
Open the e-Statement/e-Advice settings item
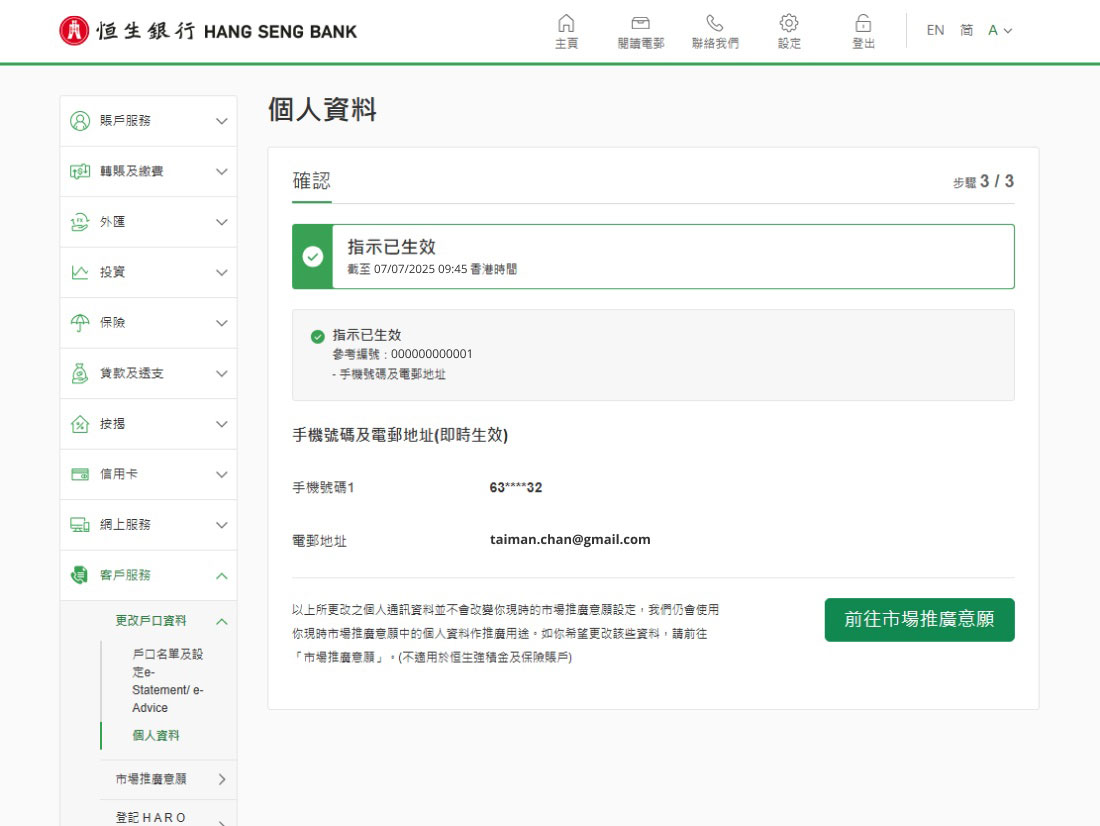[167, 681]
